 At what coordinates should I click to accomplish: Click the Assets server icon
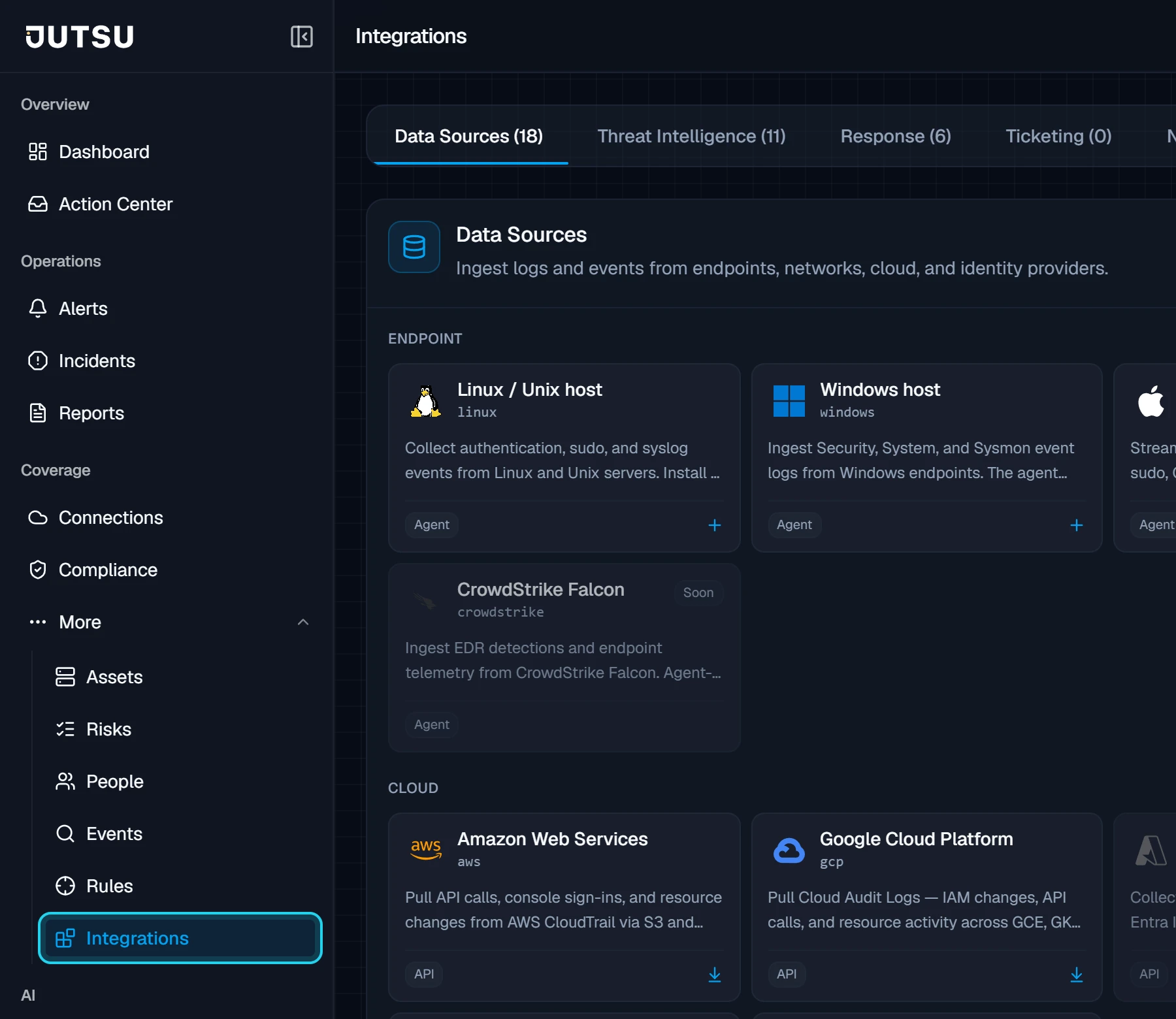click(65, 677)
